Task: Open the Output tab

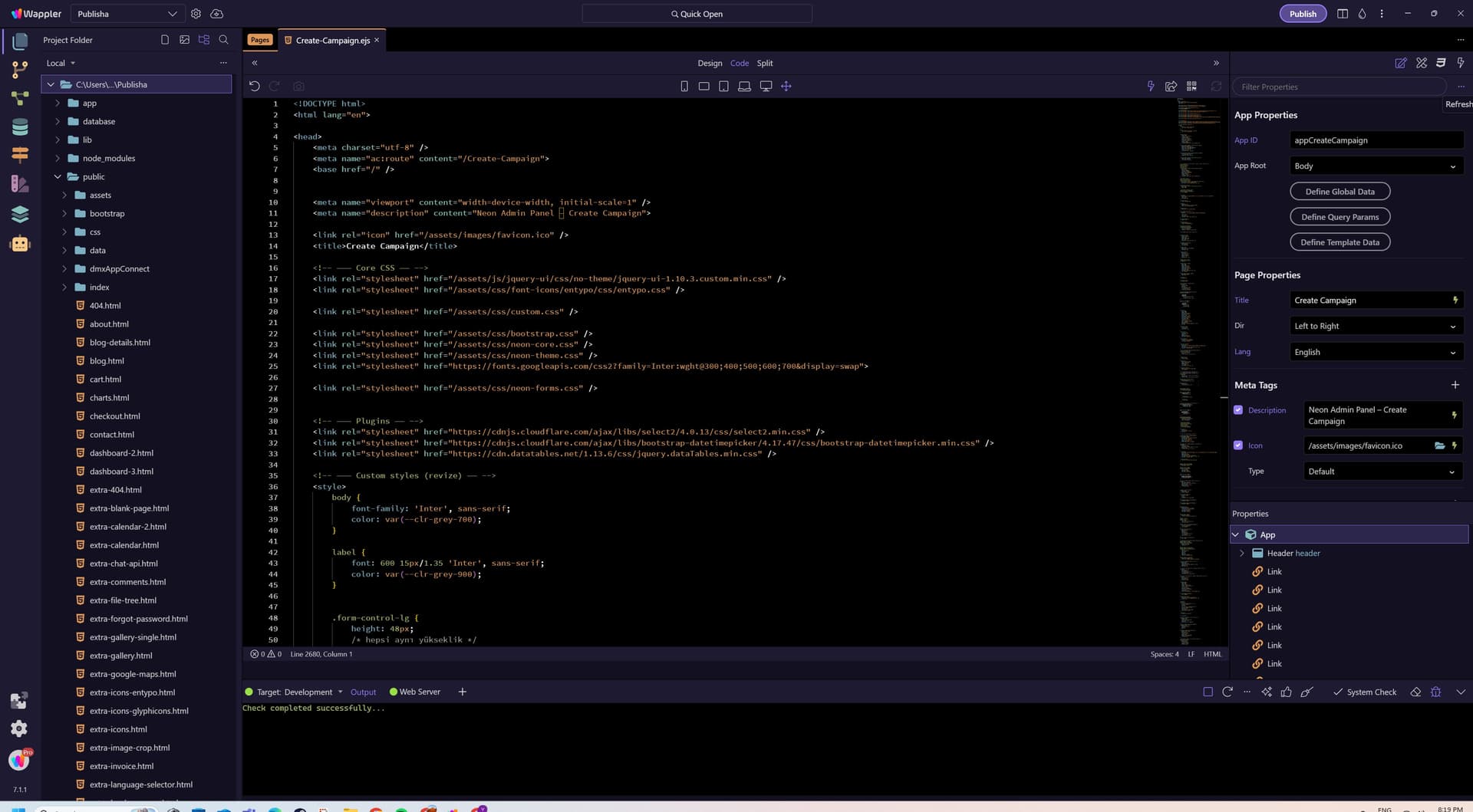Action: coord(363,692)
